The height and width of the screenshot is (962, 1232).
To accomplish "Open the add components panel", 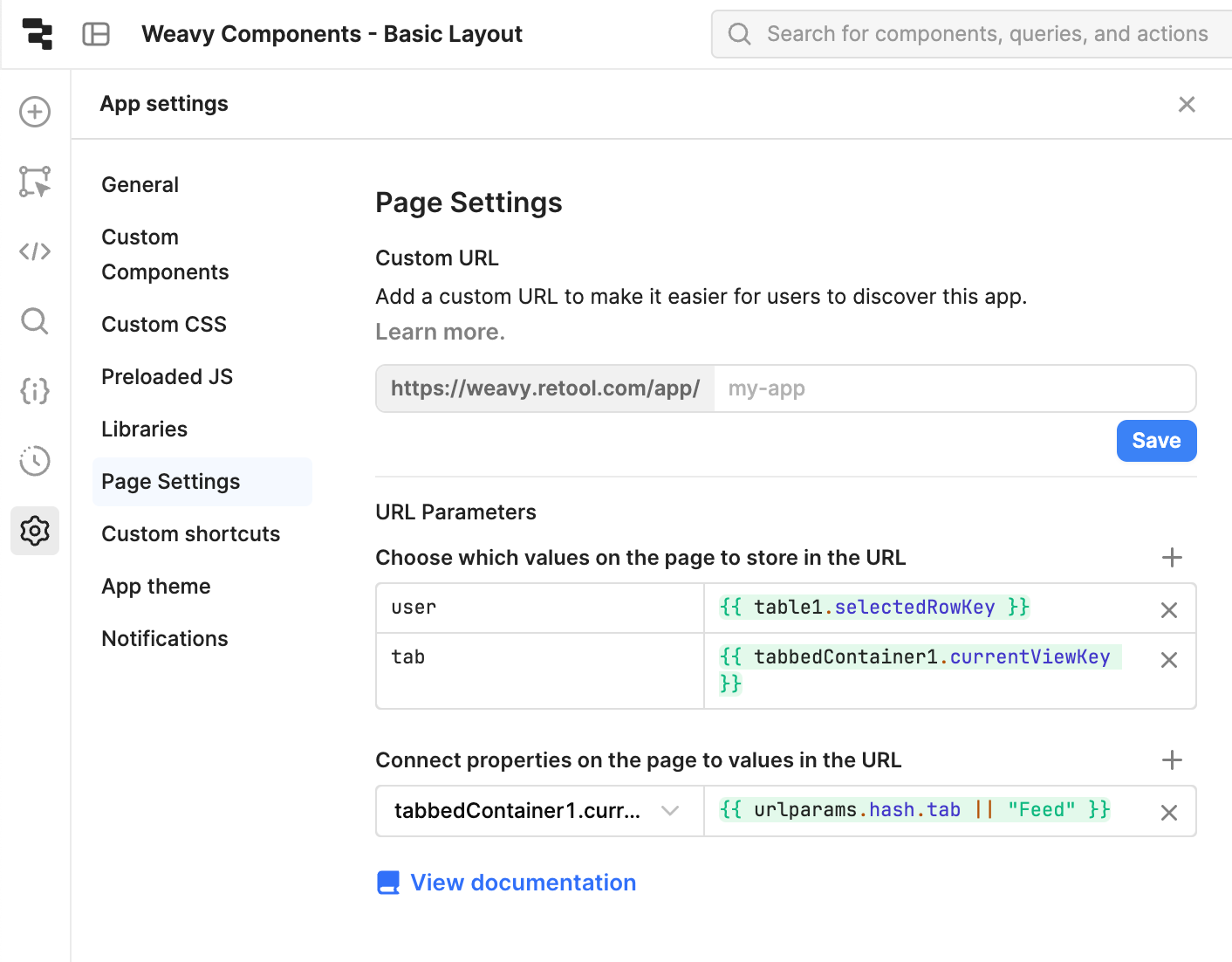I will click(34, 112).
